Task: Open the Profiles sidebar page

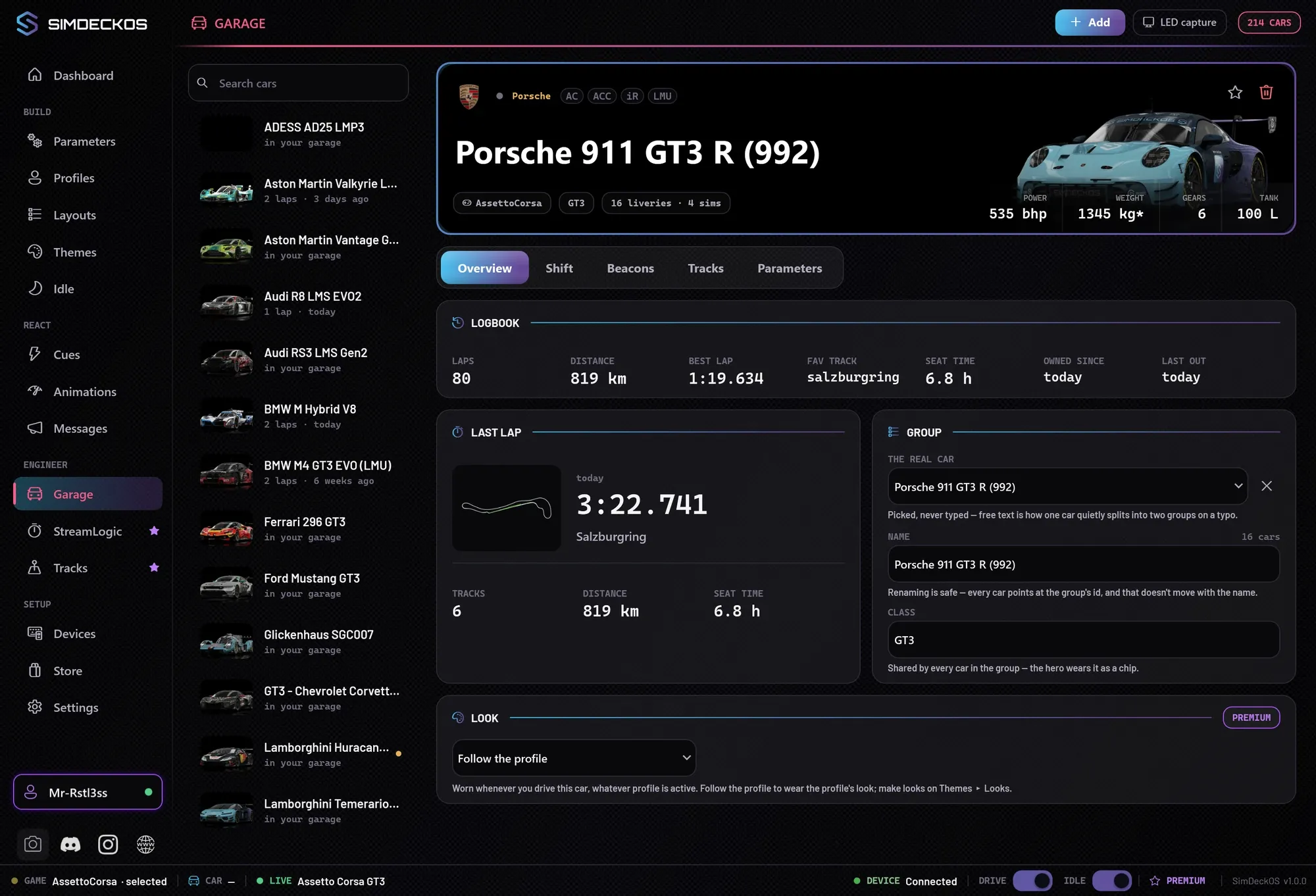Action: tap(88, 178)
